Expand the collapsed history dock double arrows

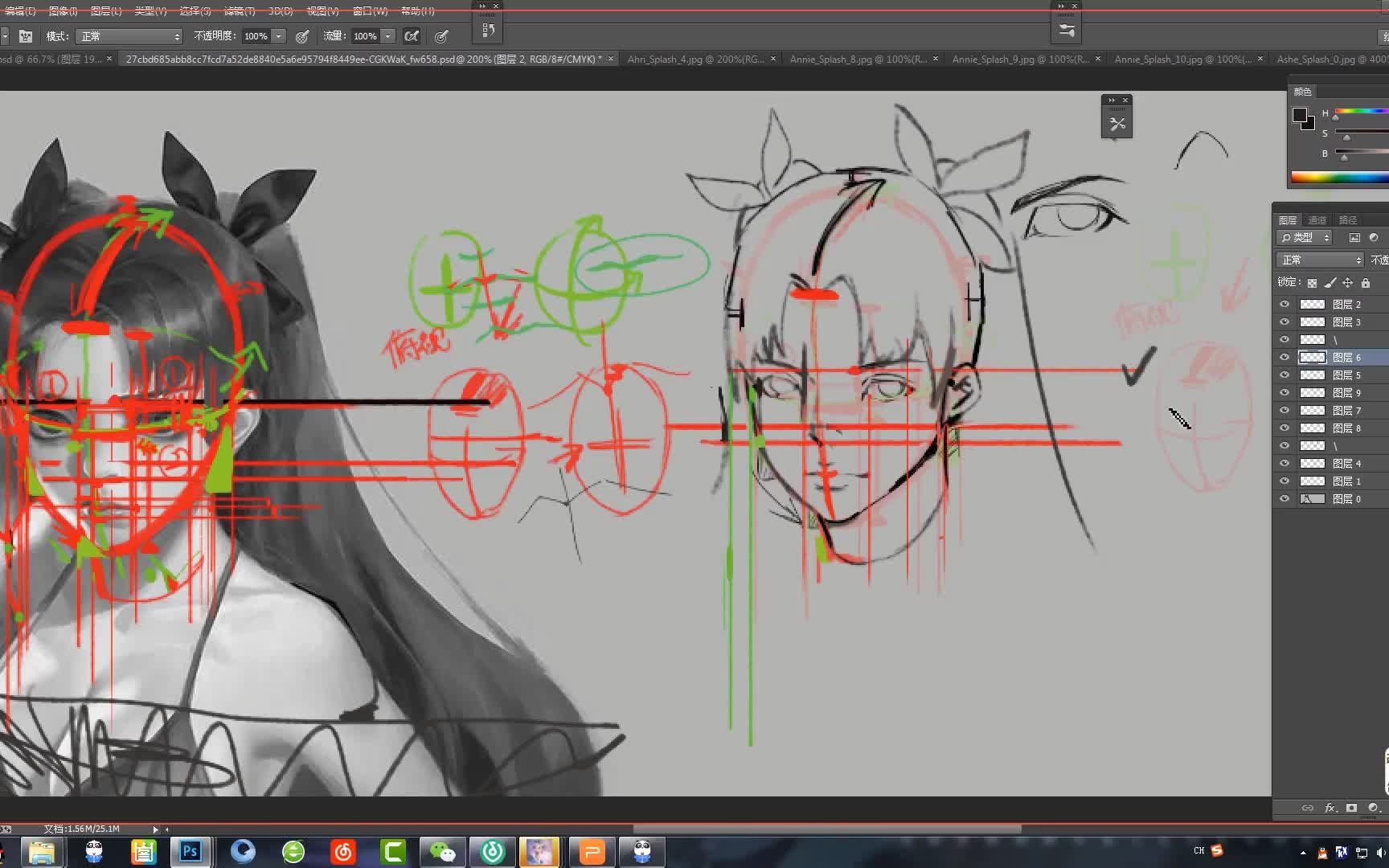coord(482,6)
